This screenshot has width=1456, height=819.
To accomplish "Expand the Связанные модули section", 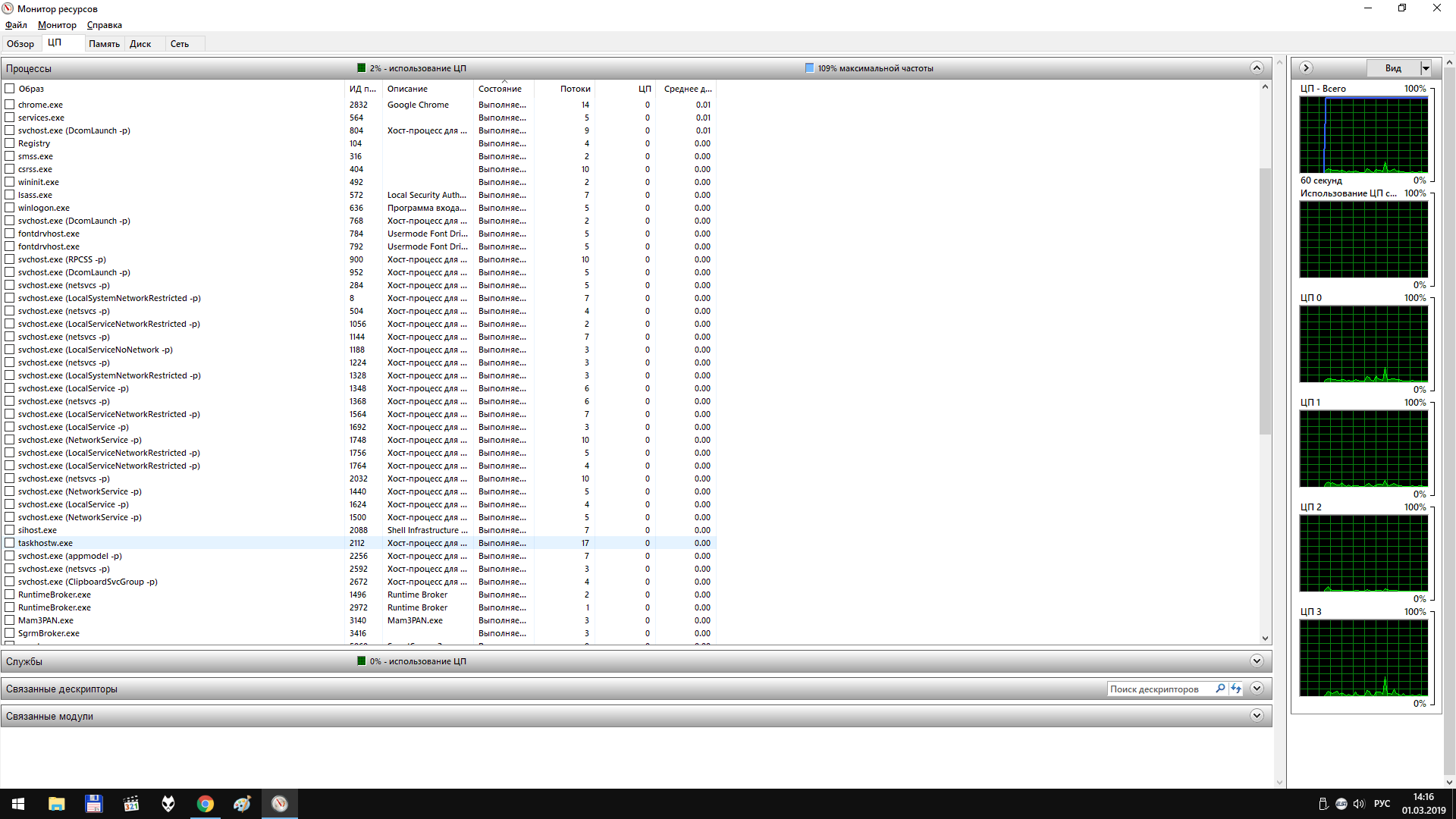I will pyautogui.click(x=1257, y=716).
